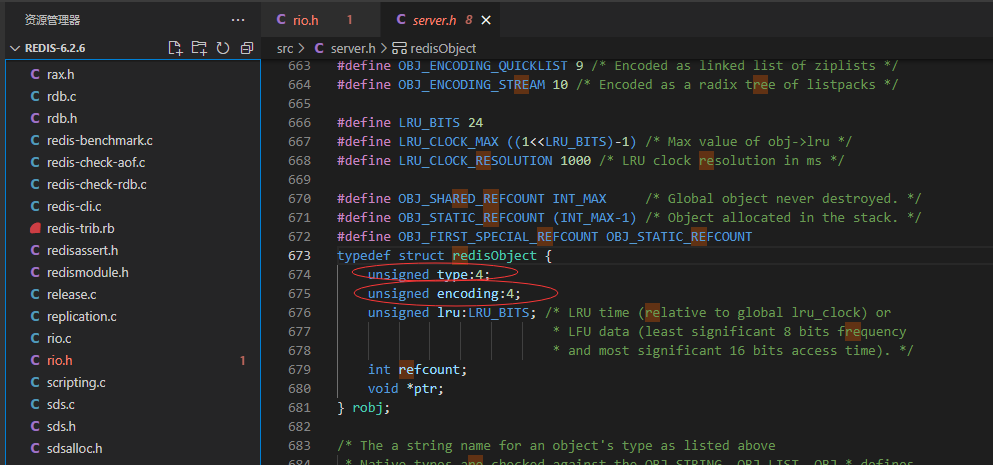Click OBJ_SHARED_REFCOUNT macro on line 670

point(472,199)
